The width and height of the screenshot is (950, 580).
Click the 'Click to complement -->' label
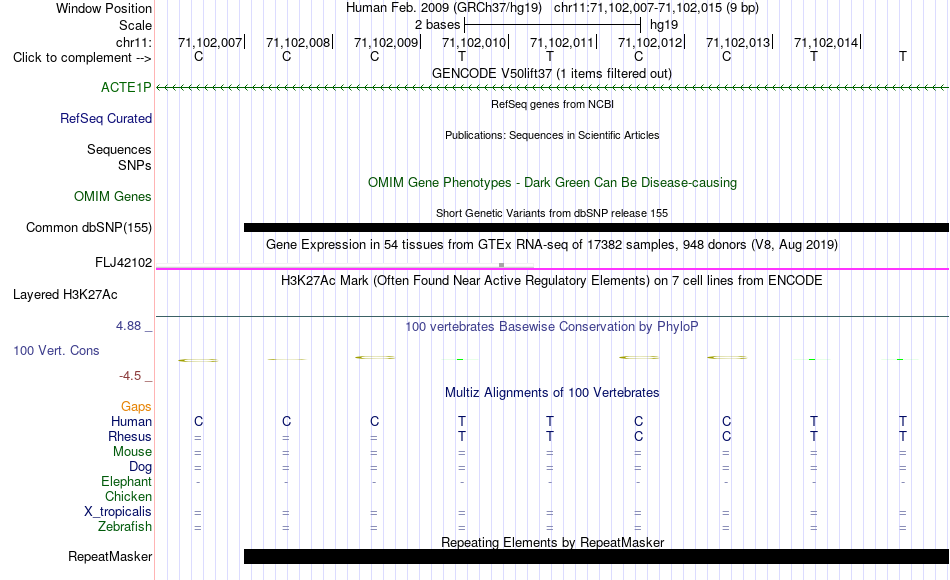(x=82, y=58)
